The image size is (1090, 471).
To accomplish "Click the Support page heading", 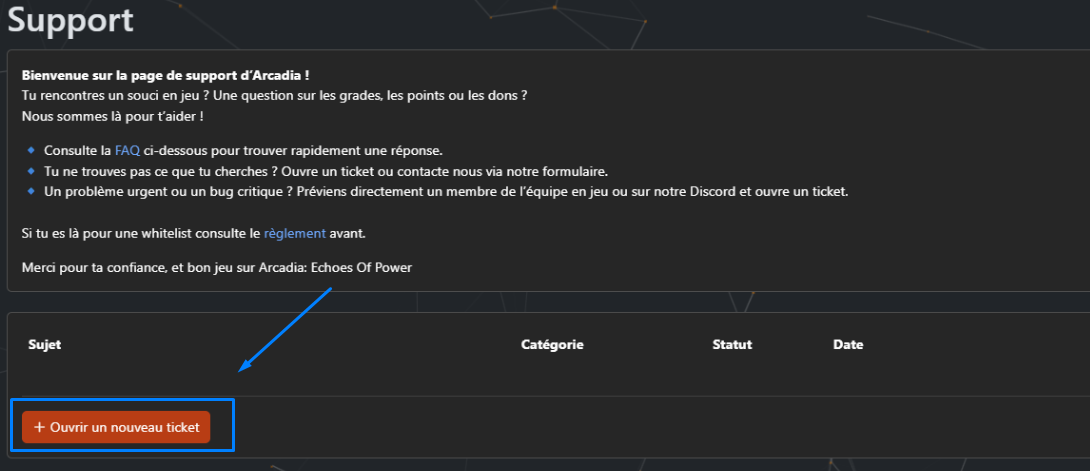I will click(x=70, y=20).
